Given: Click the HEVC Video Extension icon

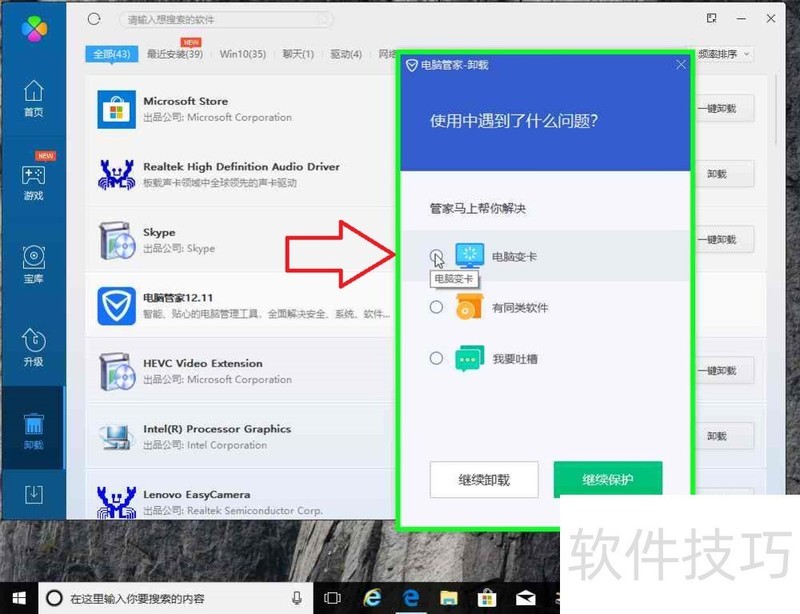Looking at the screenshot, I should click(x=116, y=371).
